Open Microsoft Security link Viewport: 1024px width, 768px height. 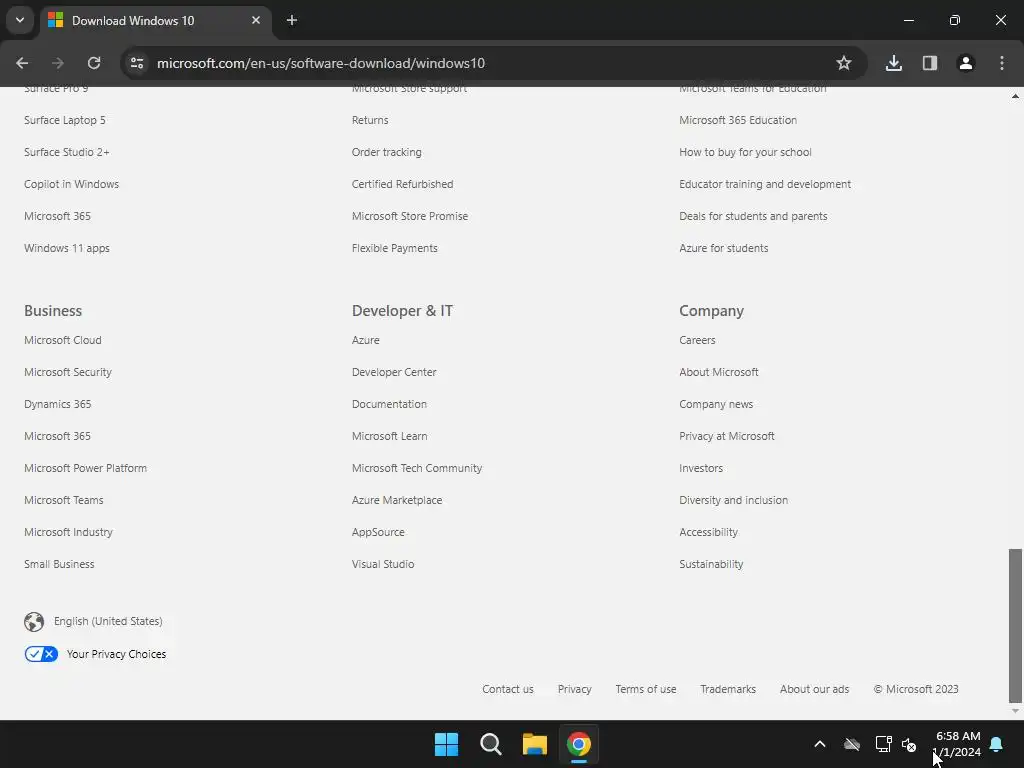pos(68,372)
